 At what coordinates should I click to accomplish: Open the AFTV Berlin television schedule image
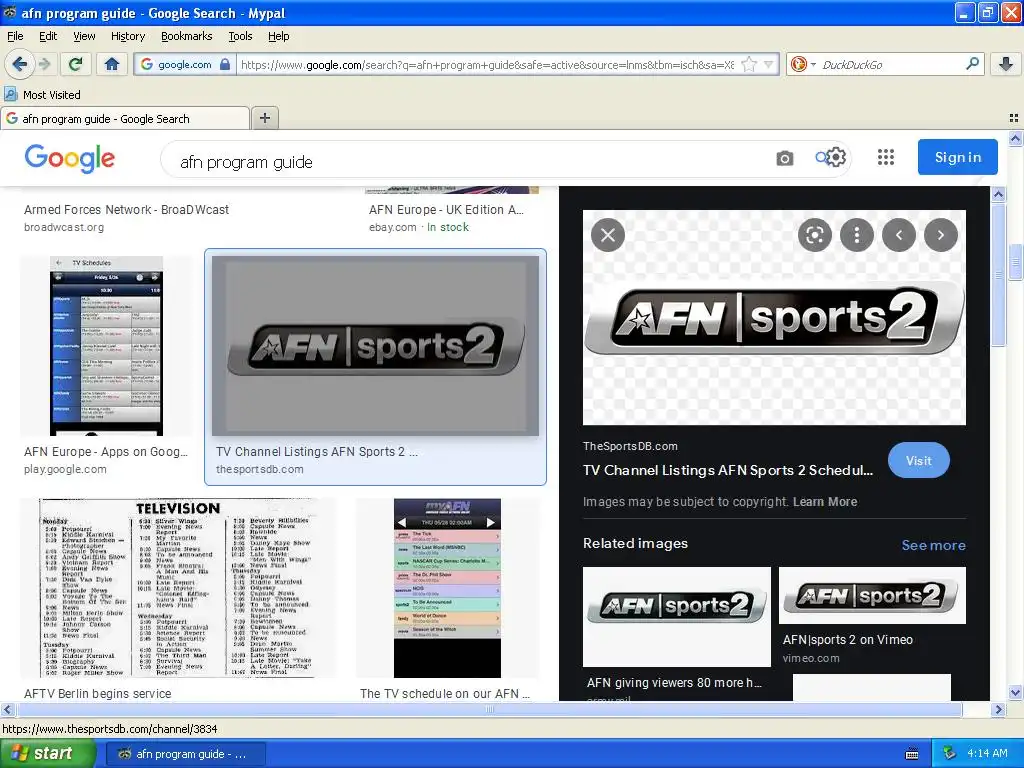click(178, 588)
